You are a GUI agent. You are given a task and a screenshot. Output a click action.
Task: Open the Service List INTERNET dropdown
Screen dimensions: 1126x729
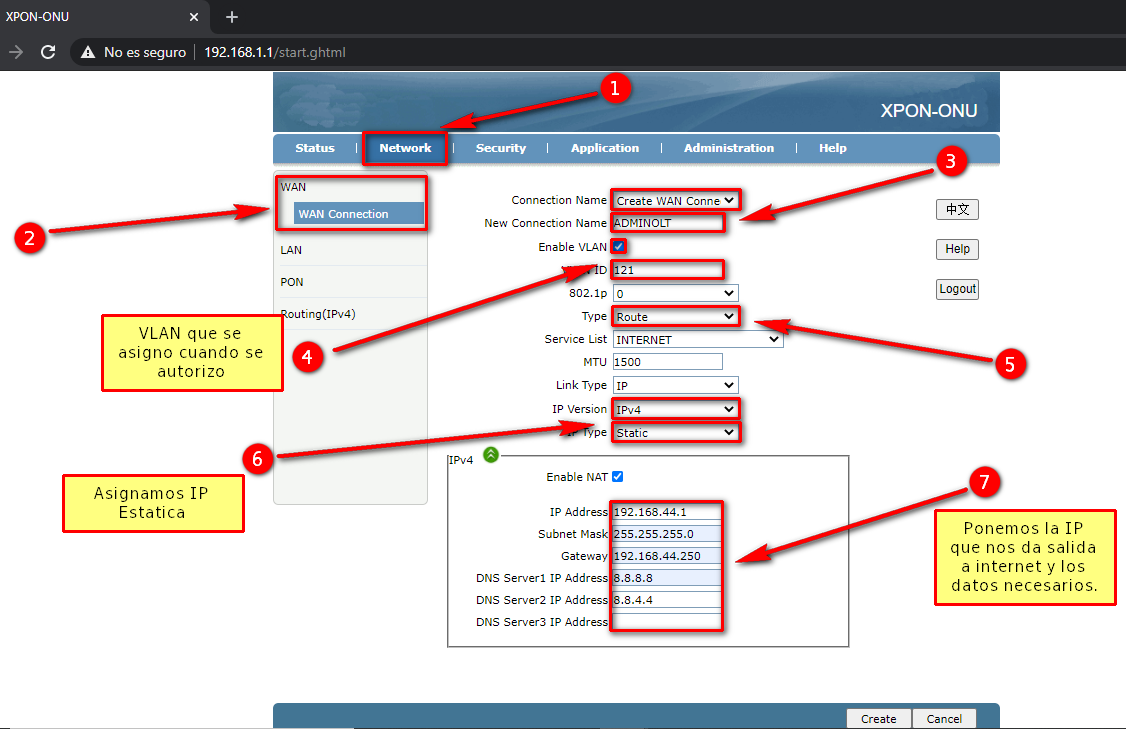click(697, 340)
